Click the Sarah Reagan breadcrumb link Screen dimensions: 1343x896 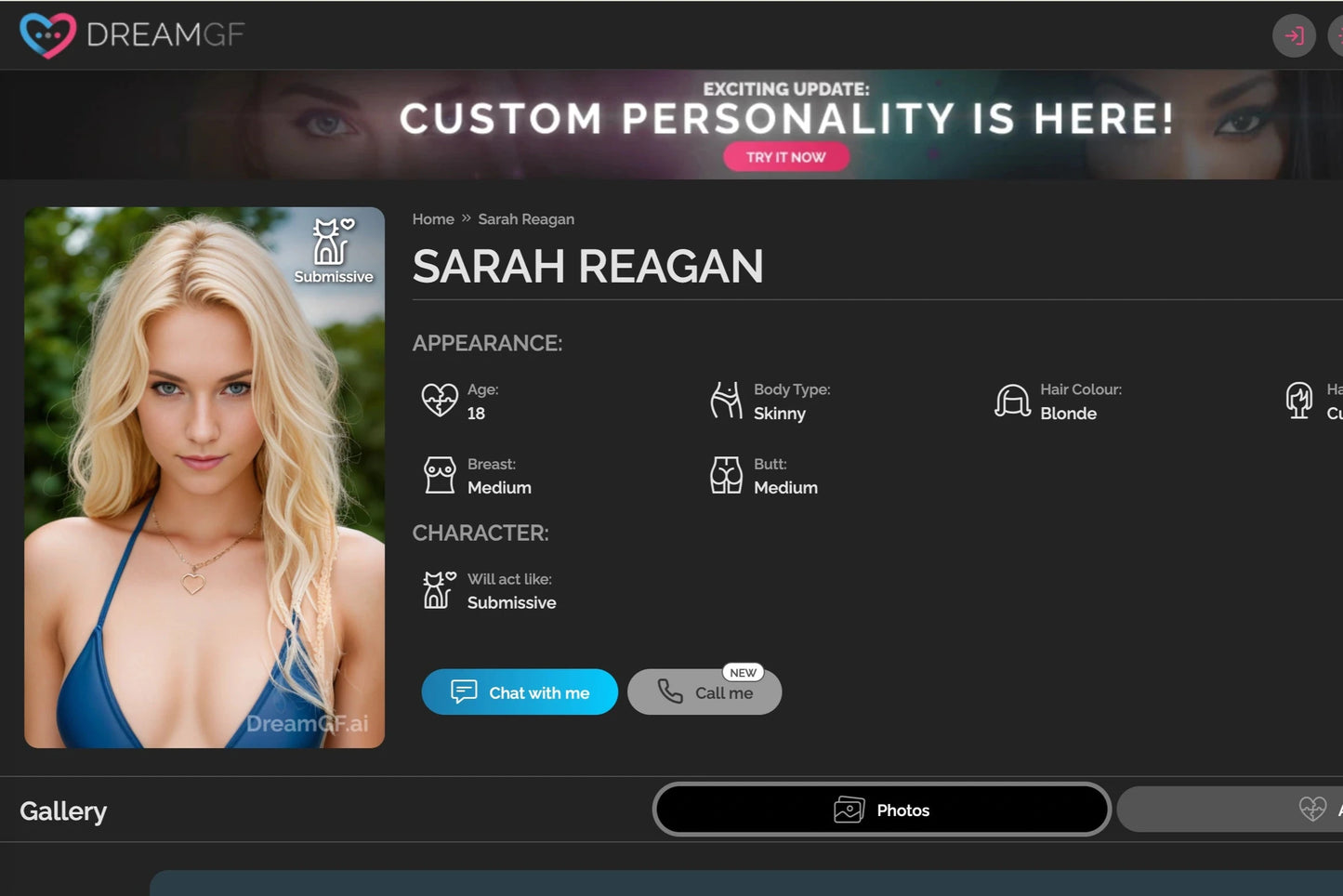point(526,219)
